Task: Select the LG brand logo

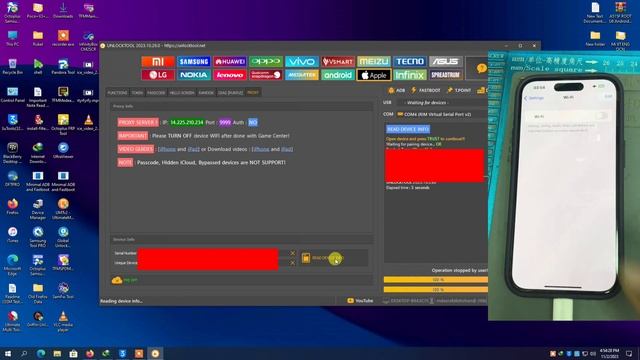Action: tap(158, 75)
